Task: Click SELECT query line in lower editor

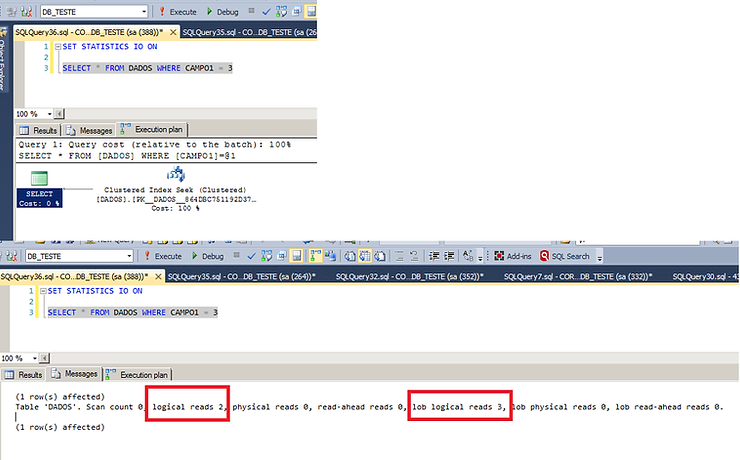Action: click(133, 312)
